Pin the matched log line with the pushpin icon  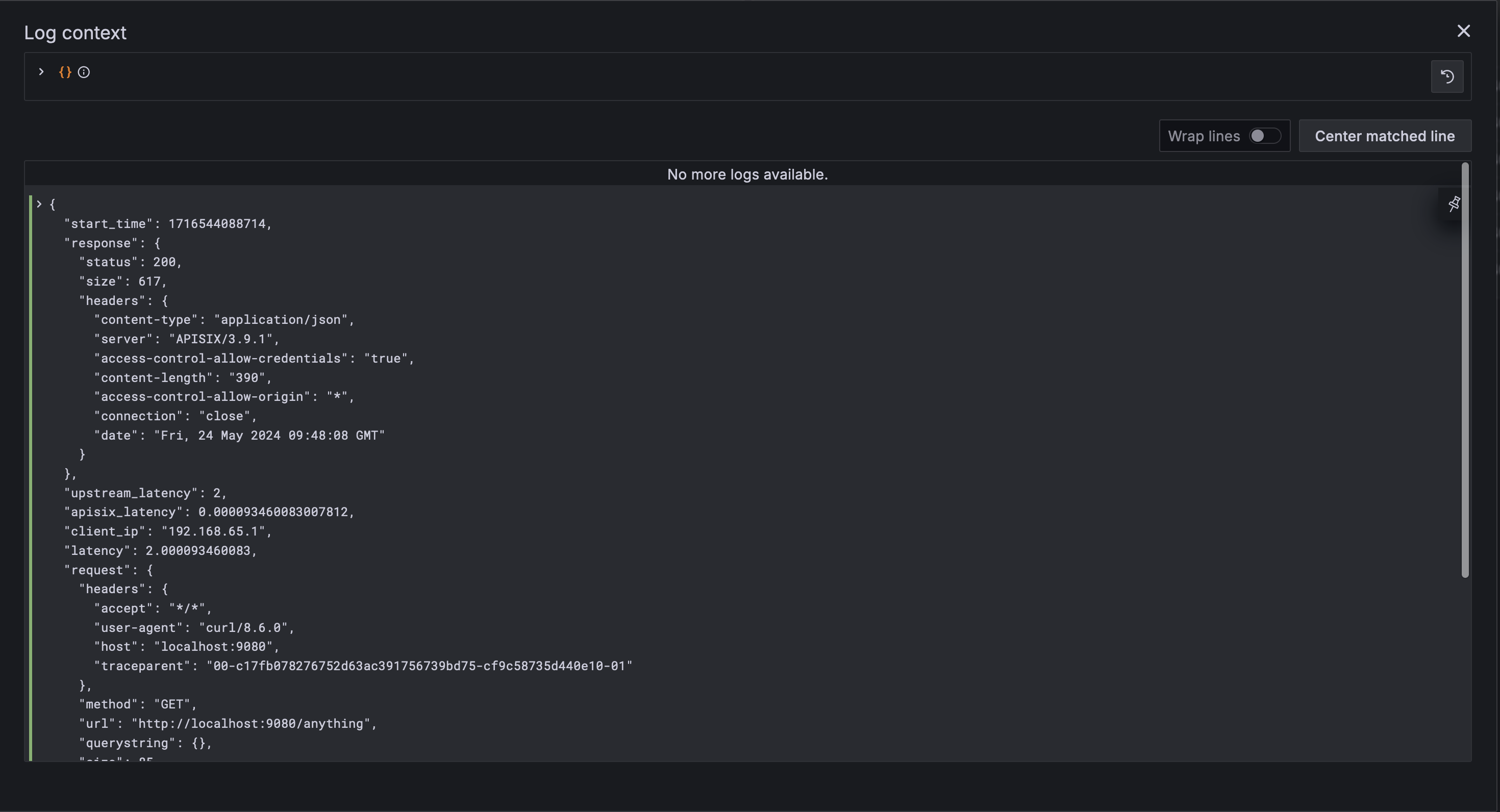[x=1454, y=204]
